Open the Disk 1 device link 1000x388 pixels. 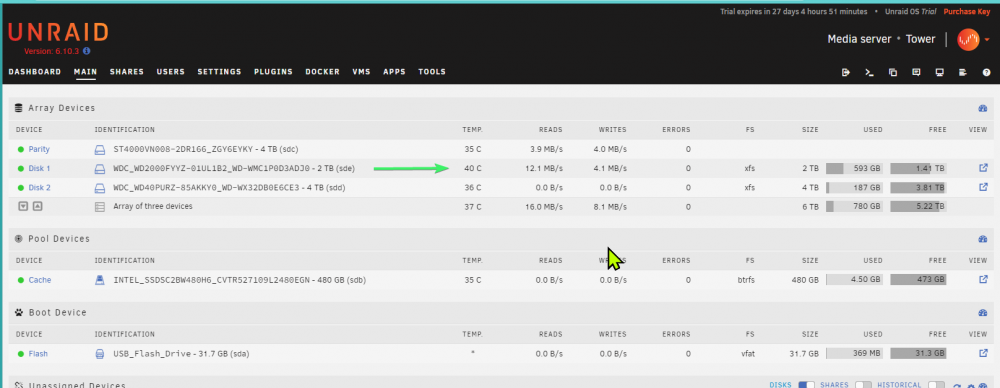tap(40, 168)
